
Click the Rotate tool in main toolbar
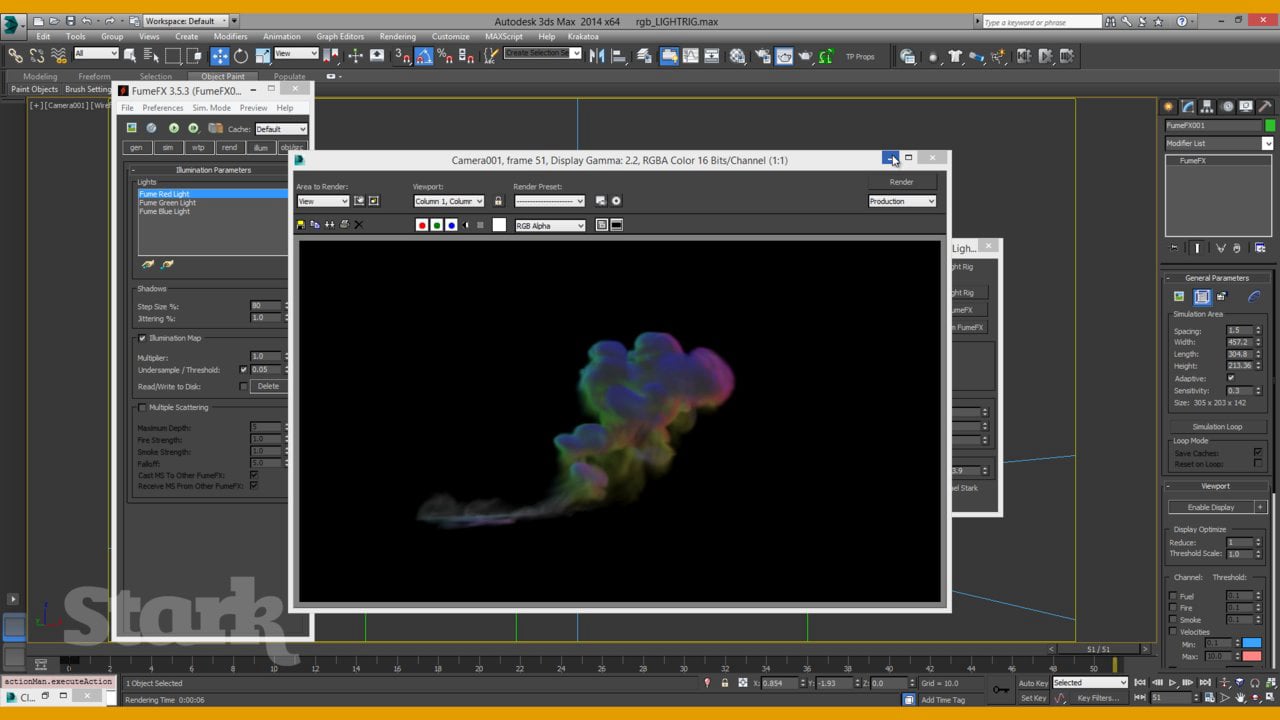click(x=241, y=56)
